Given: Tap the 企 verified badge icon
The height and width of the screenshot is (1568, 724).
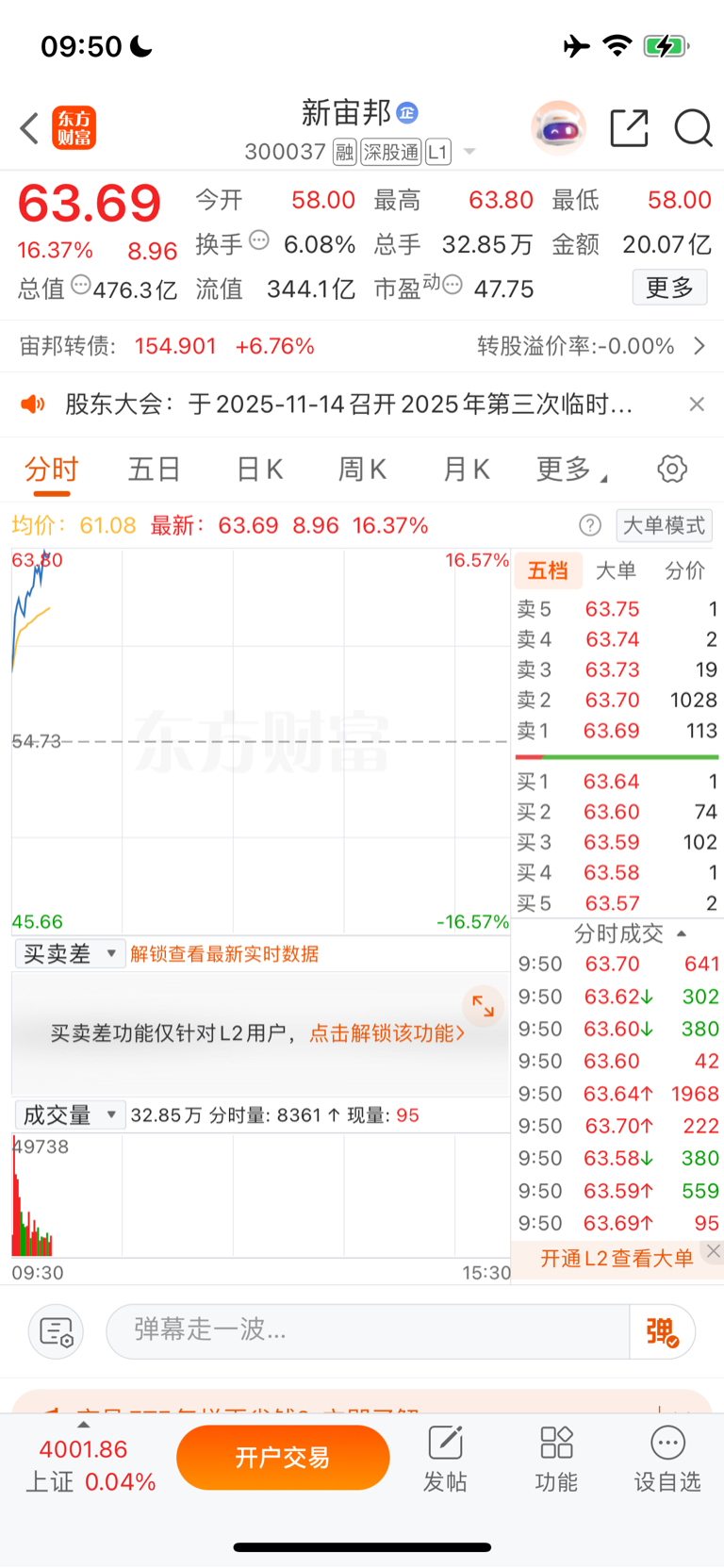Looking at the screenshot, I should (x=407, y=112).
